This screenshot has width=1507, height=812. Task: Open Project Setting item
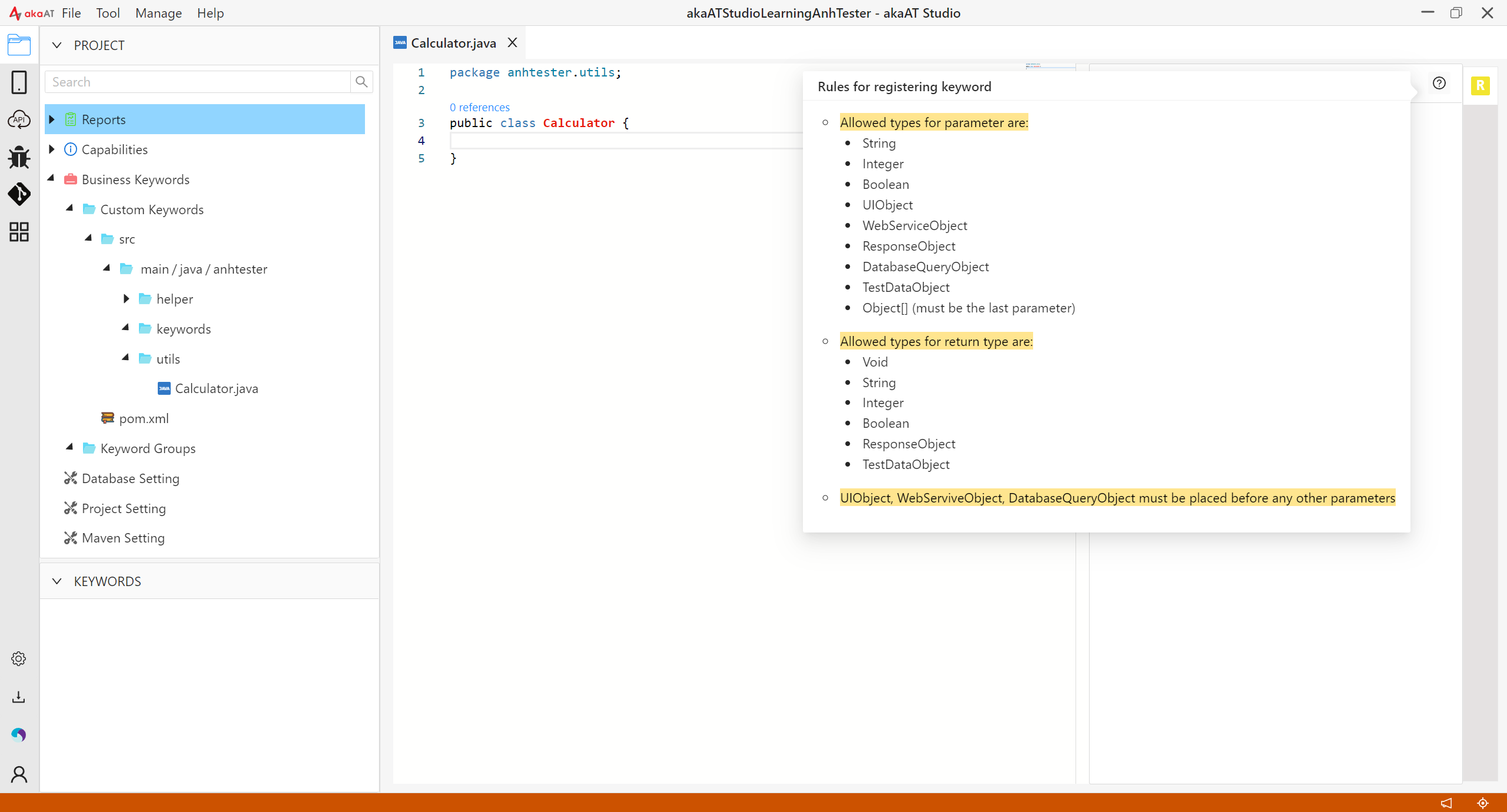[x=124, y=508]
